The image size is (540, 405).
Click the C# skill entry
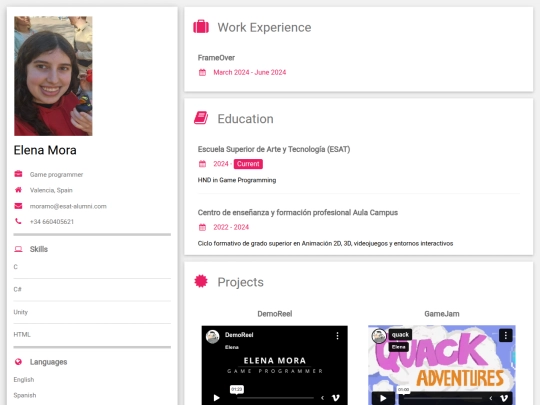point(18,289)
